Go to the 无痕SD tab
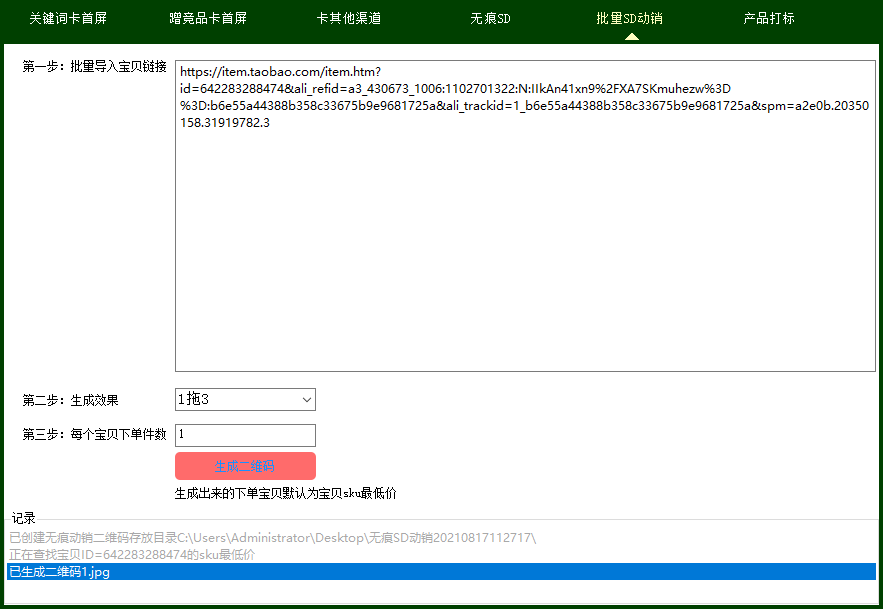This screenshot has width=883, height=609. [490, 18]
